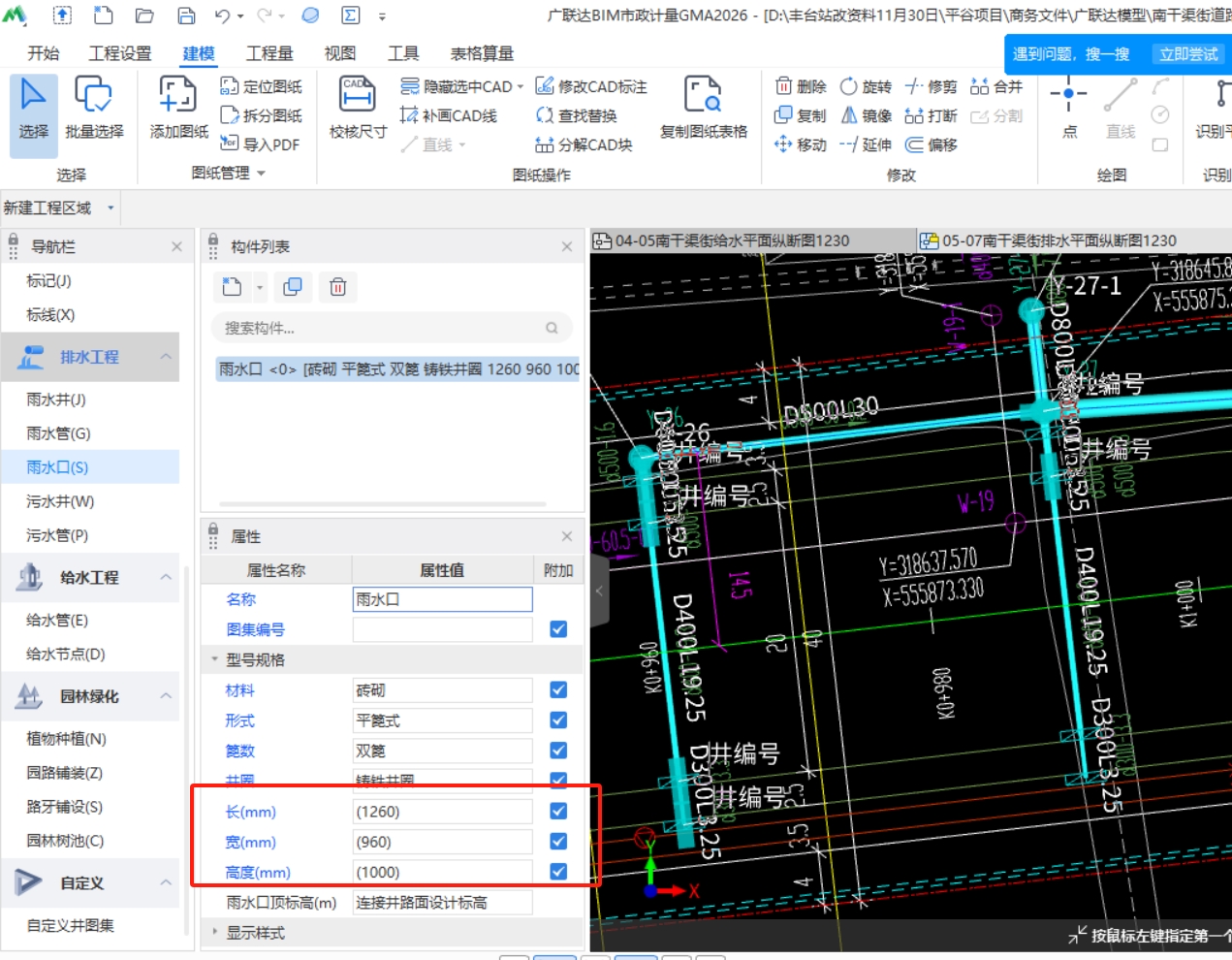Viewport: 1232px width, 960px height.
Task: Toggle the 宽(mm) 附加 checkbox
Action: 558,841
